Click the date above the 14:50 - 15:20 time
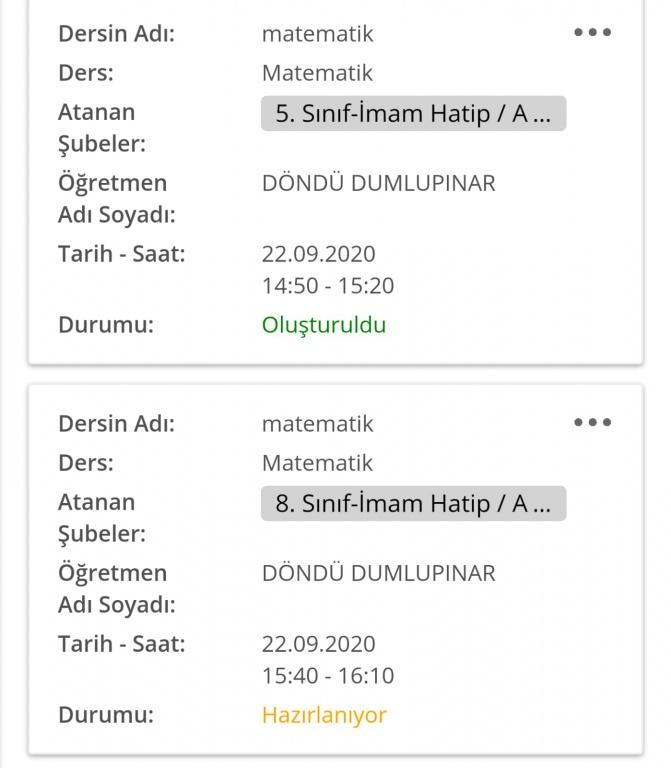 [318, 254]
